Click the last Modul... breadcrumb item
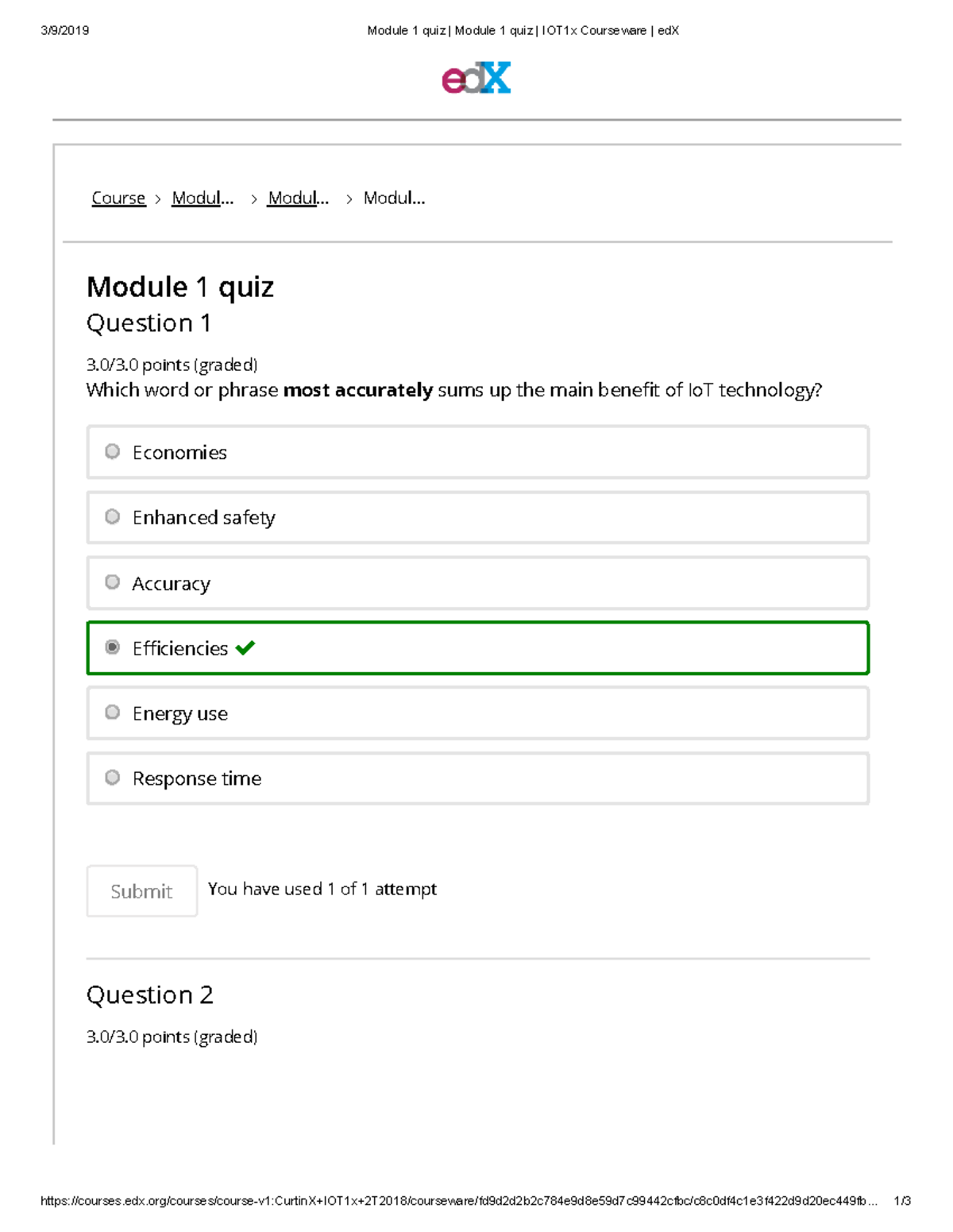The image size is (953, 1232). point(394,198)
